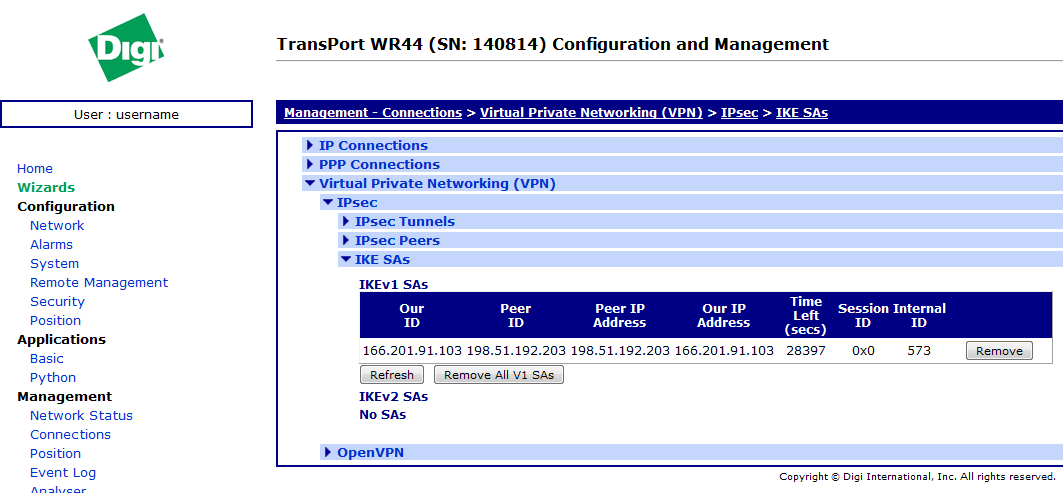Collapse the Virtual Private Networking (VPN) section

436,183
